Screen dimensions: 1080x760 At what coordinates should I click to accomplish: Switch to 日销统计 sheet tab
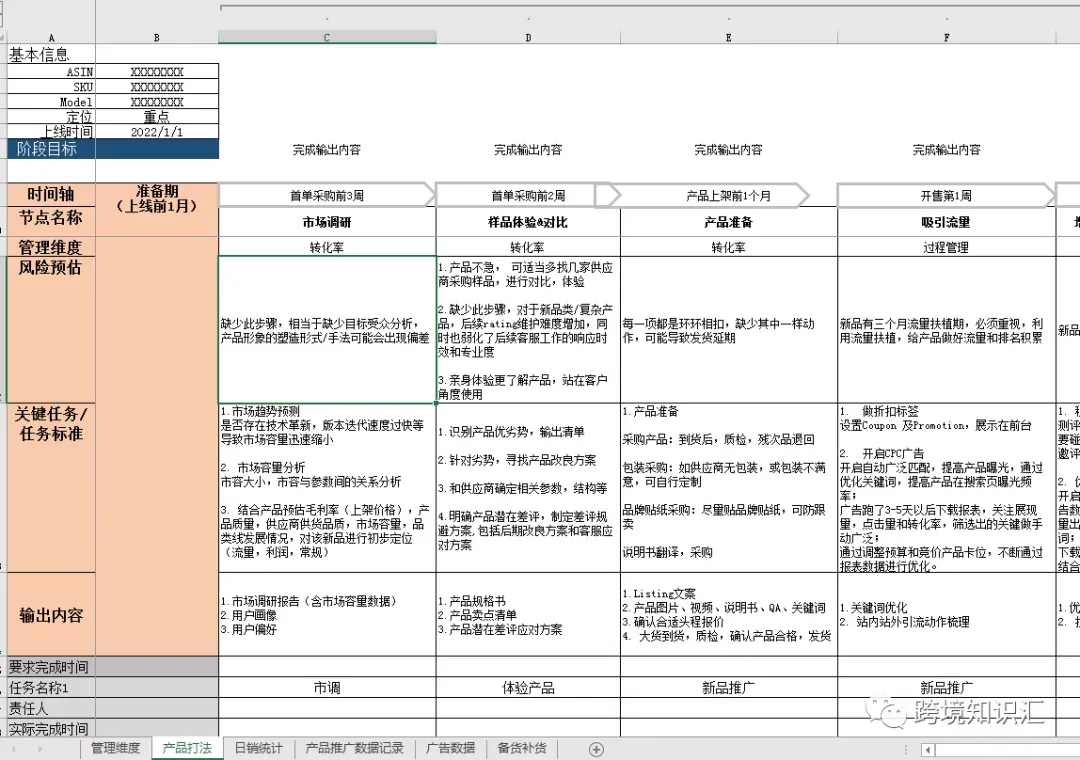click(258, 748)
